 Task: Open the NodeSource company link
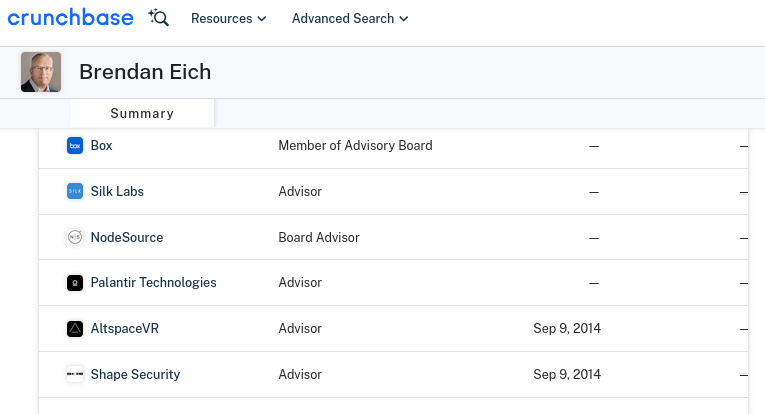pyautogui.click(x=127, y=237)
